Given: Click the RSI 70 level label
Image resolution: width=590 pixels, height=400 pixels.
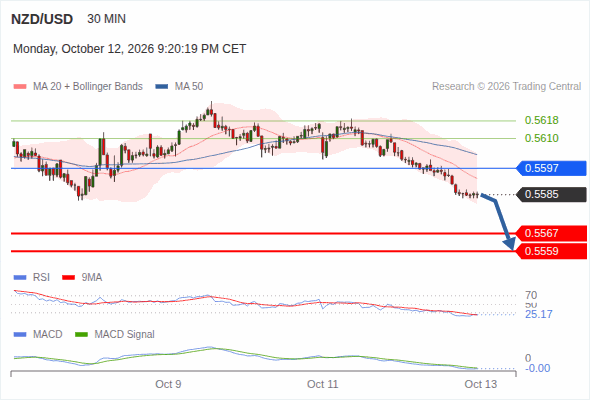Looking at the screenshot, I should [x=531, y=295].
